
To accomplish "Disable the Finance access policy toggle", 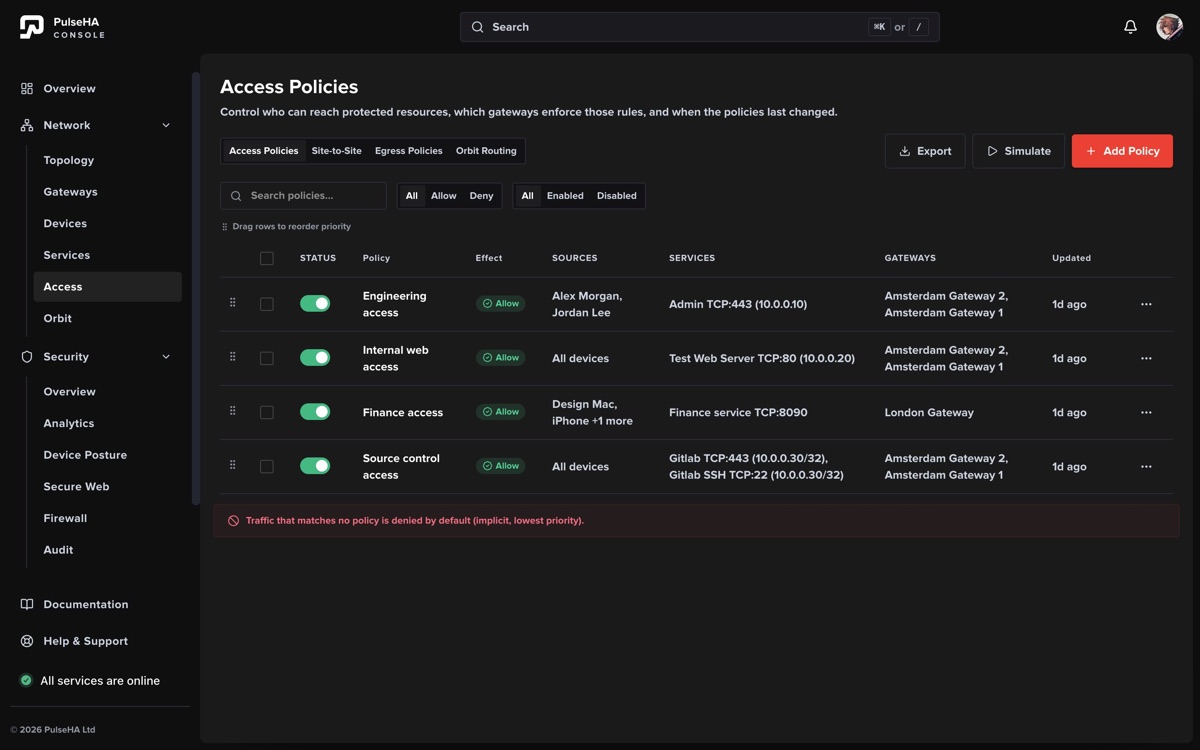I will 315,412.
